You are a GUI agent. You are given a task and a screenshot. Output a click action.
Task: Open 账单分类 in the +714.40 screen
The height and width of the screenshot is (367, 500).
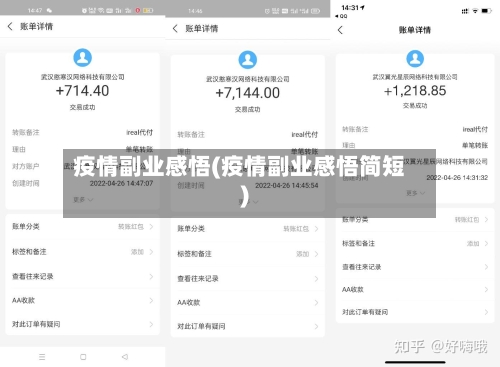coord(82,227)
